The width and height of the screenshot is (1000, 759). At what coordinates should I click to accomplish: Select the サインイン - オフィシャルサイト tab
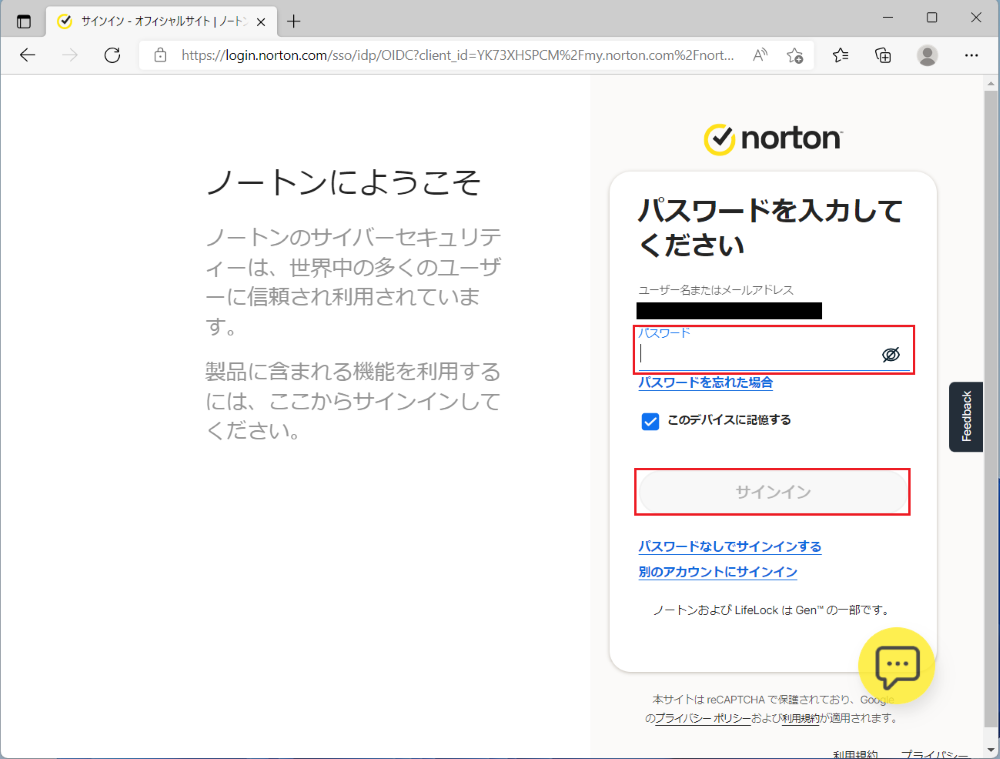(x=161, y=22)
